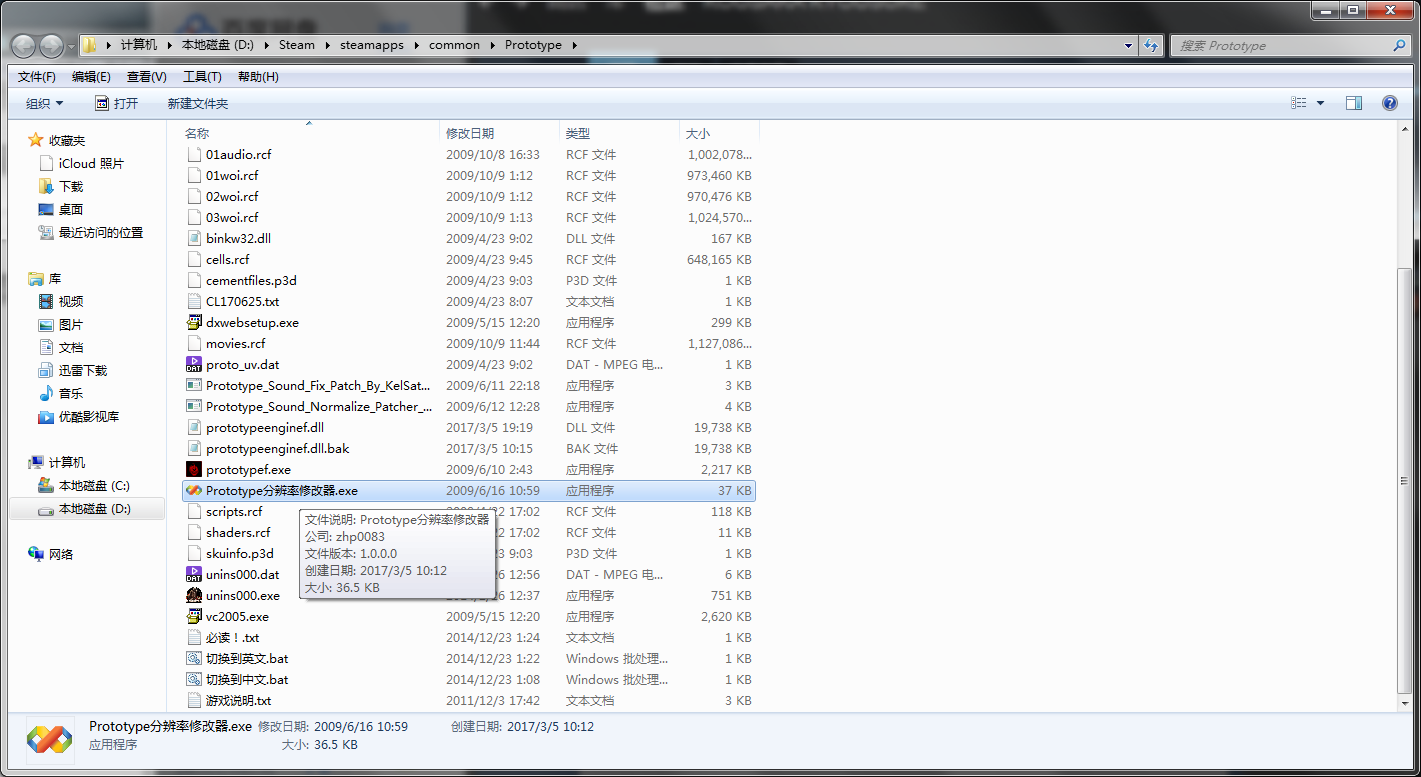Open the 工具(T) menu
The width and height of the screenshot is (1421, 777).
(202, 77)
